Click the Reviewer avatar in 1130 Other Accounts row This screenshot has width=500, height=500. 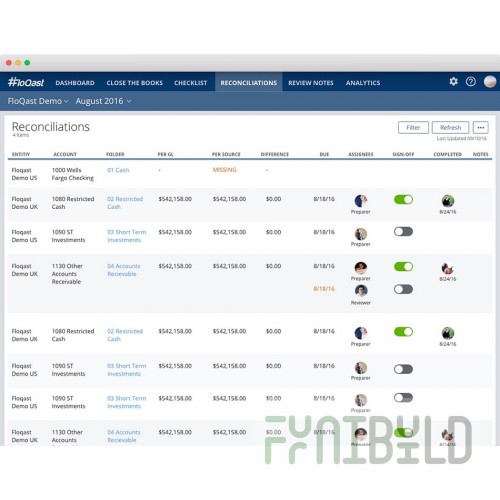361,291
